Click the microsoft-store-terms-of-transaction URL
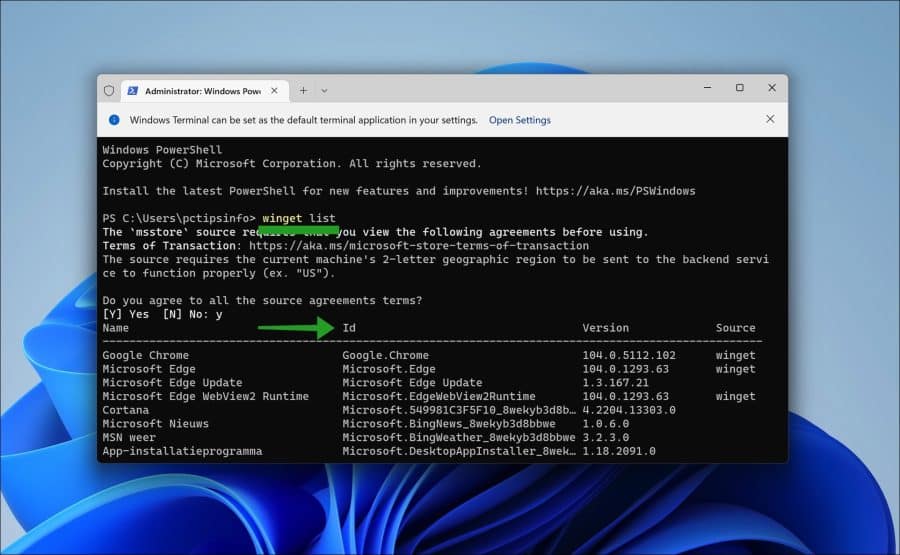The image size is (900, 555). pos(419,246)
